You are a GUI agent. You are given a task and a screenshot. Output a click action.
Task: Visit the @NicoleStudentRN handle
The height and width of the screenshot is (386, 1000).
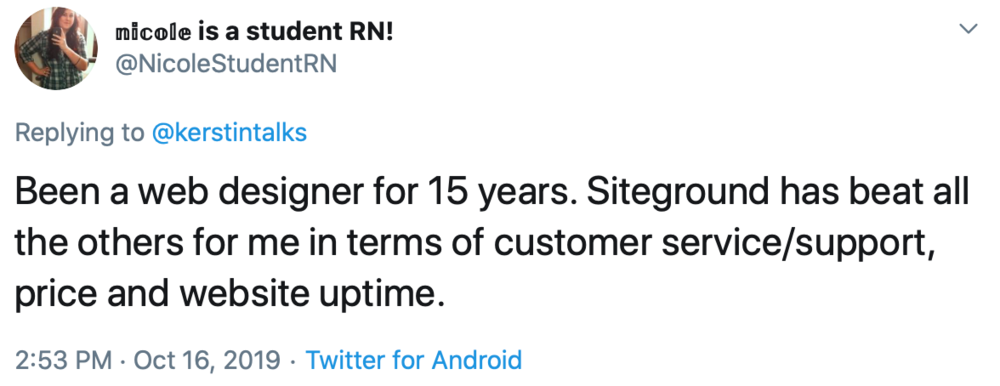(x=225, y=64)
